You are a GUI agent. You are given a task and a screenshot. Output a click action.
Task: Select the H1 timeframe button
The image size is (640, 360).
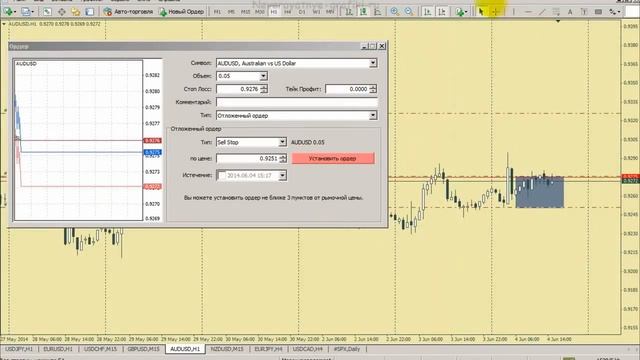pos(274,12)
